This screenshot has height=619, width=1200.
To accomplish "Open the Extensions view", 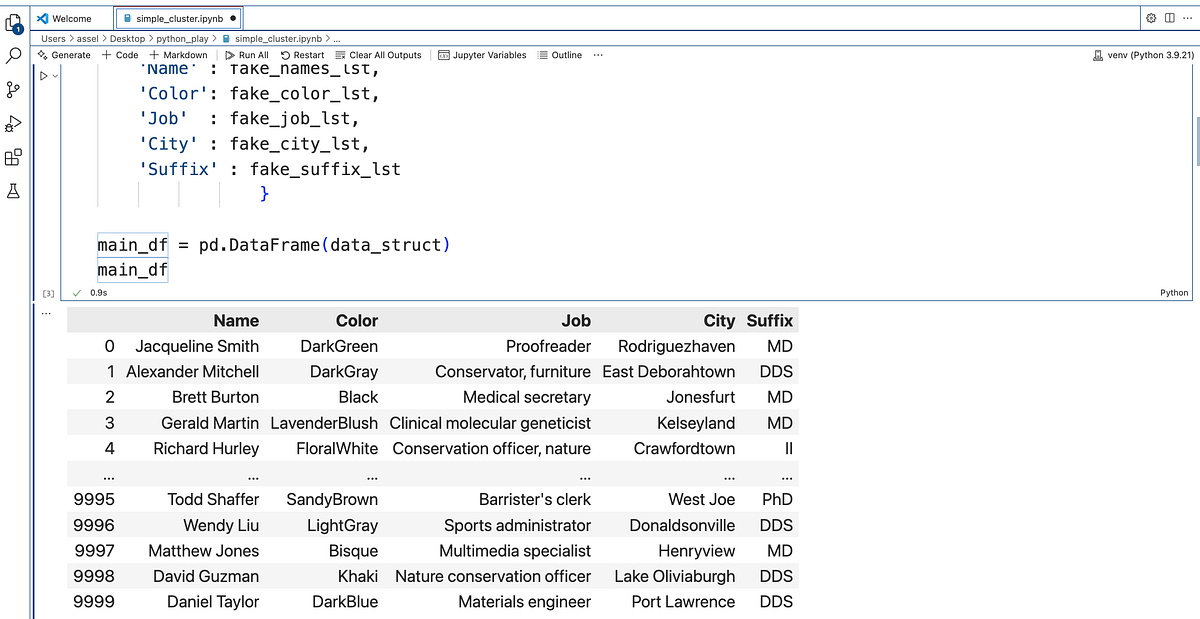I will [x=14, y=157].
